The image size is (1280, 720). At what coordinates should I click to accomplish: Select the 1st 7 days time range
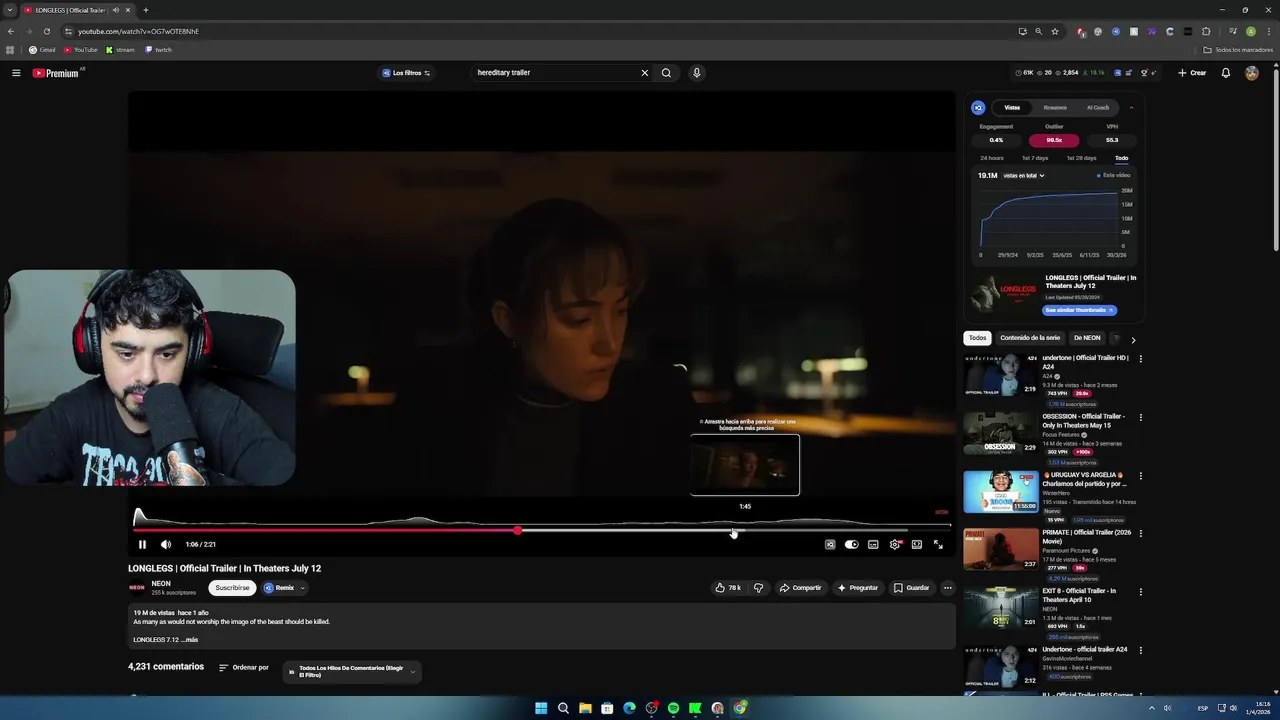point(1035,158)
